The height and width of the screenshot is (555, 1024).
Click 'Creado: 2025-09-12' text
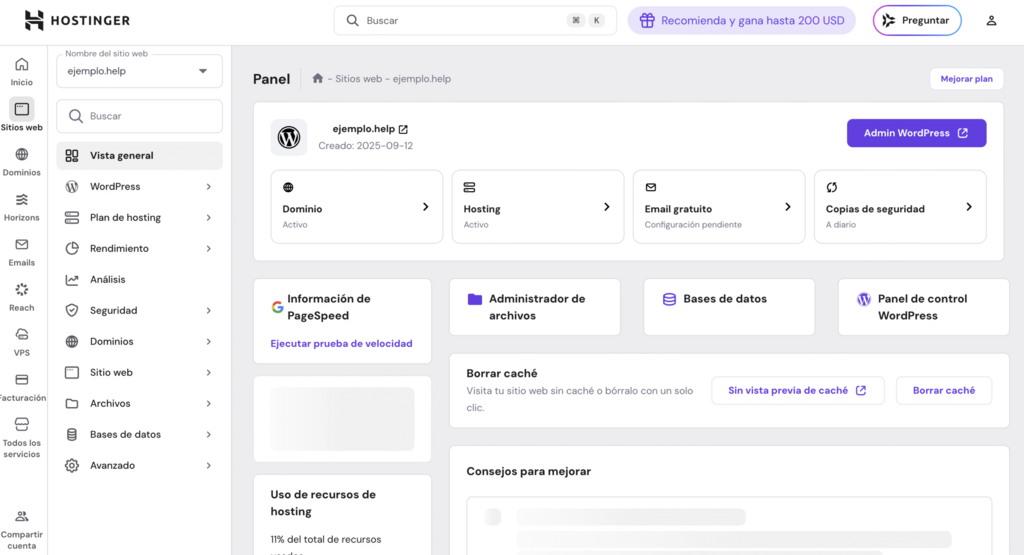[x=366, y=146]
